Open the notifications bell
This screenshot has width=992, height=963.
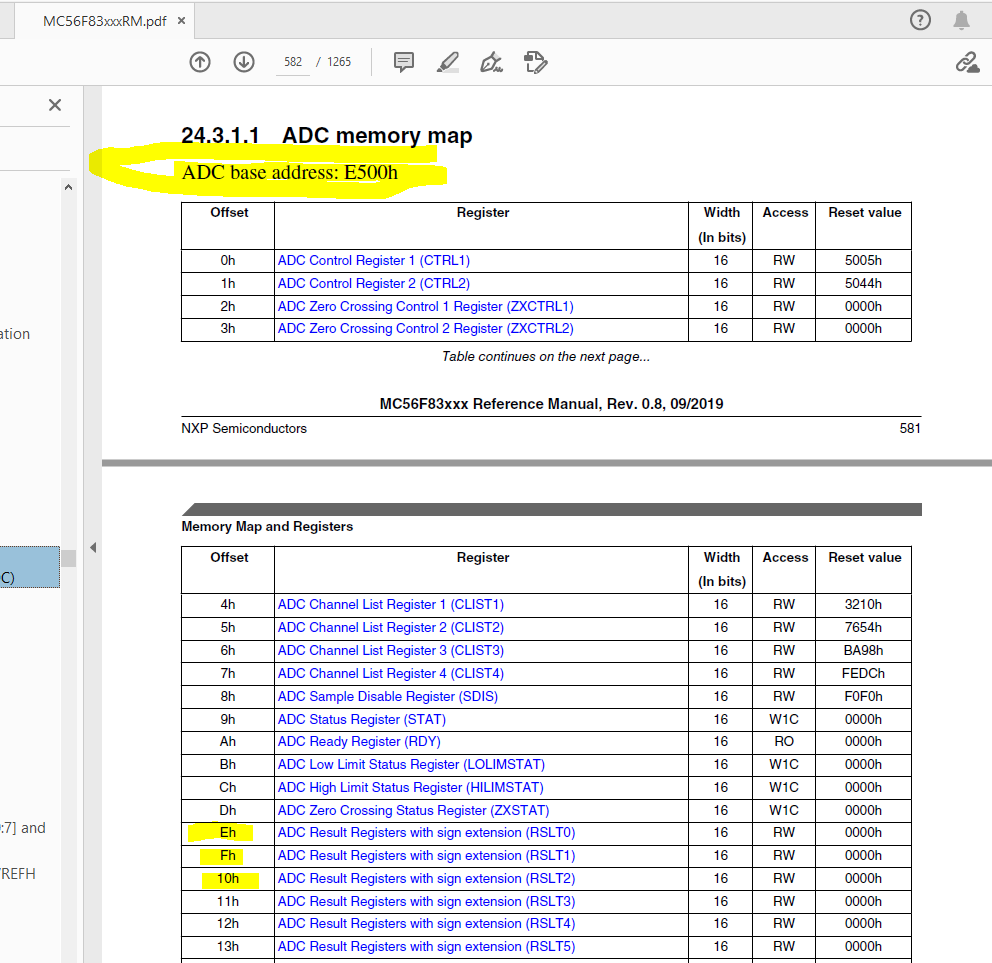[961, 20]
